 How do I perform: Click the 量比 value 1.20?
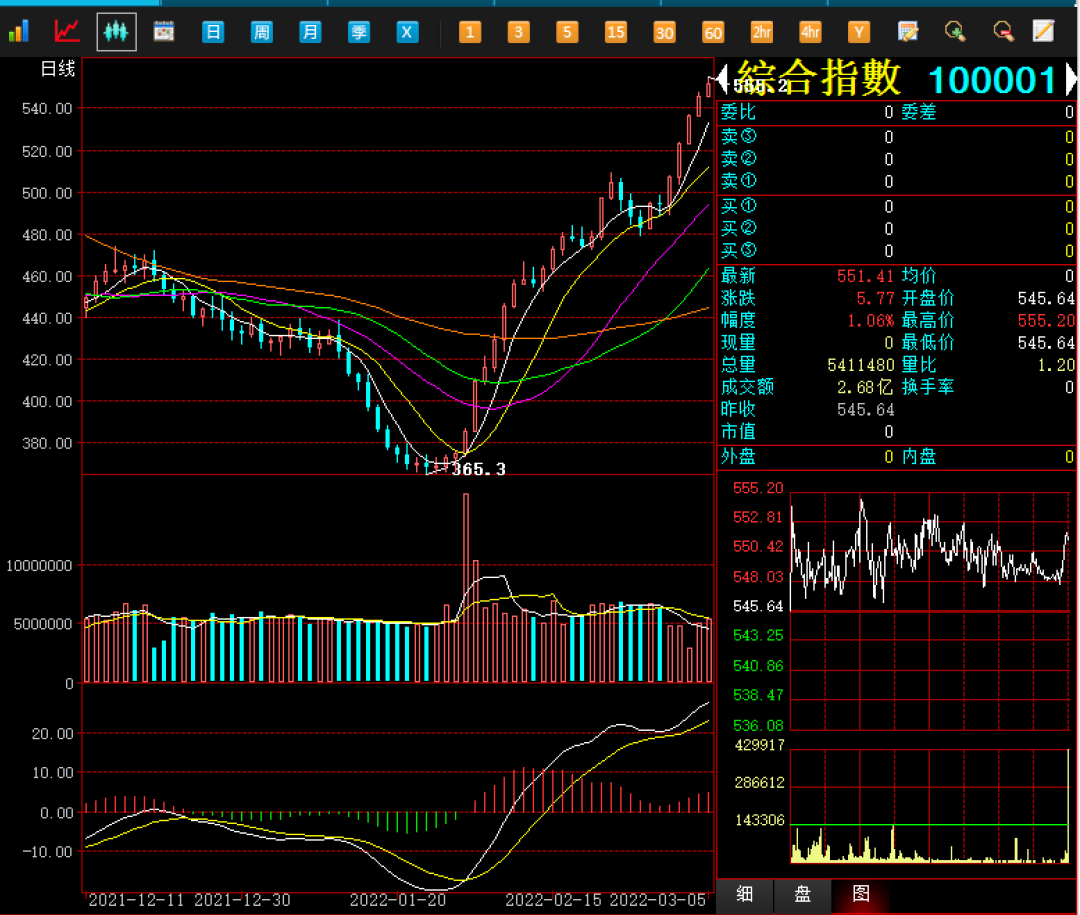[x=1055, y=364]
